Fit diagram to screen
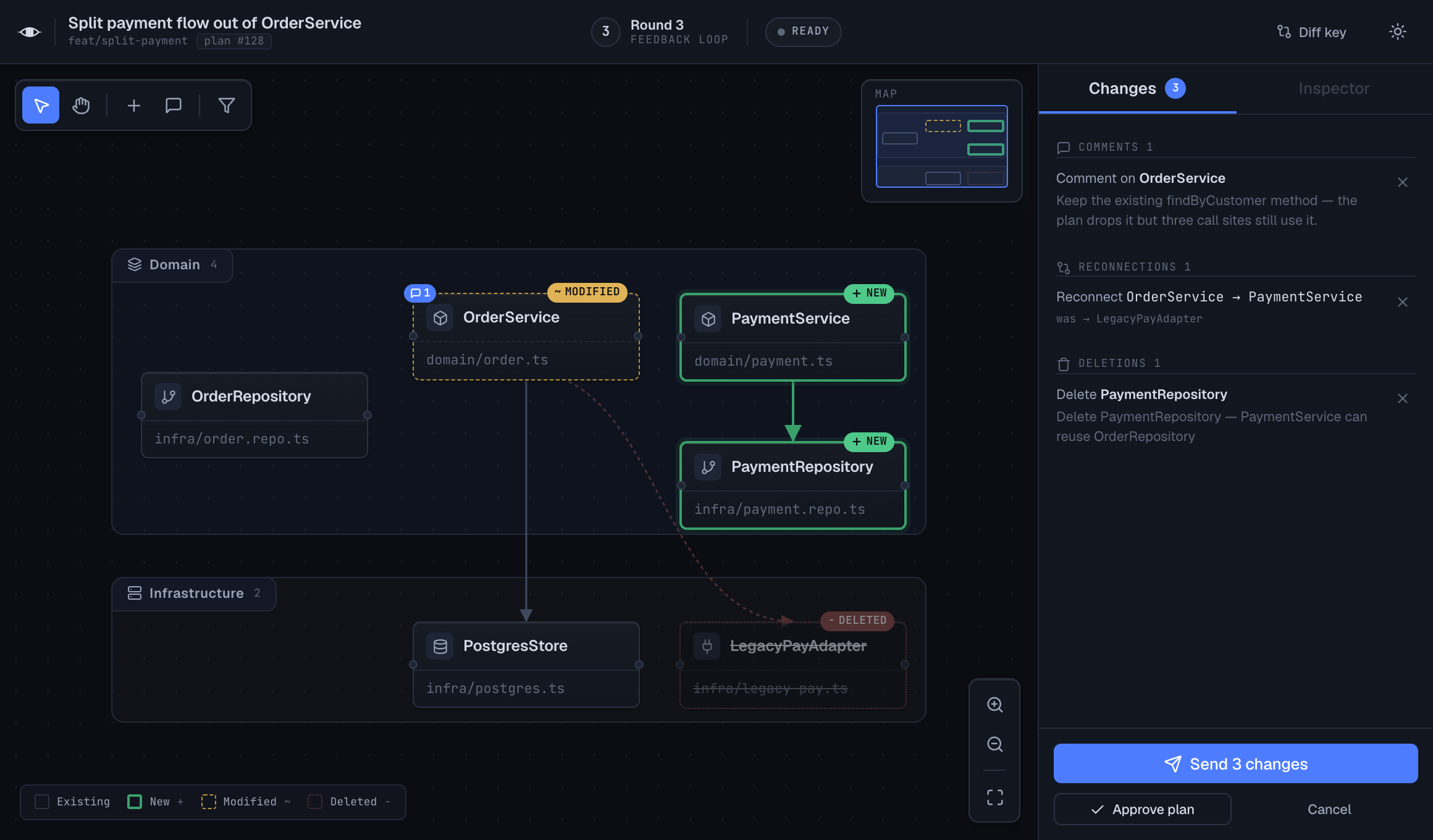Viewport: 1433px width, 840px height. [995, 797]
